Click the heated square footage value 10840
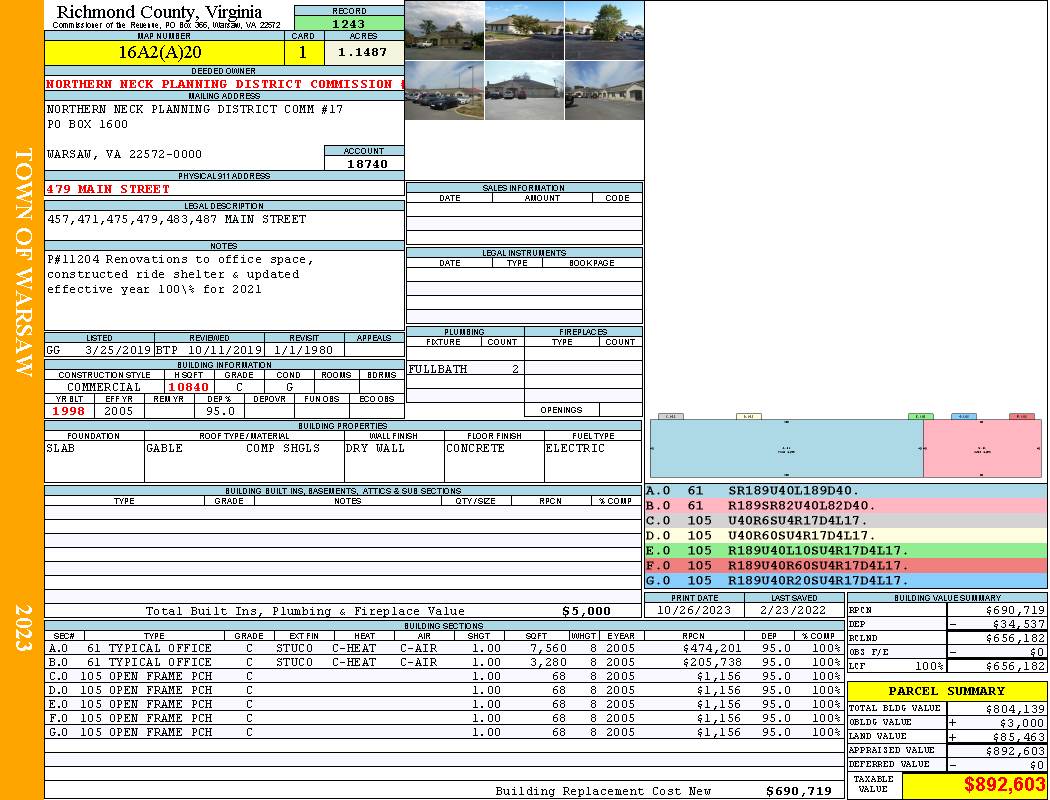Screen dimensions: 1050x800 coord(189,387)
